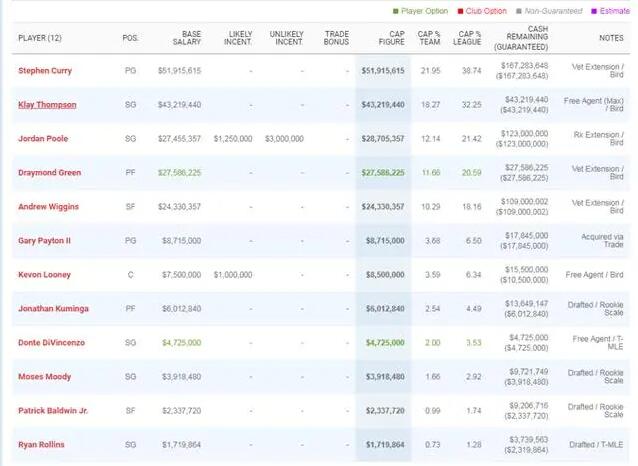Image resolution: width=638 pixels, height=466 pixels.
Task: Select Klay Thompson note Free Agent (Max) / Bird
Action: point(593,105)
